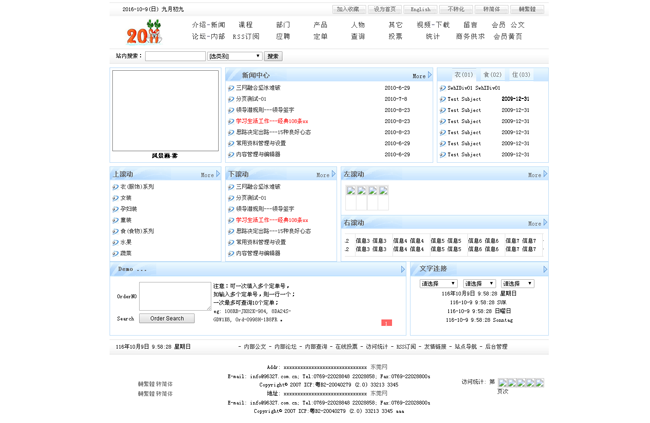
Task: Click bullet icon beside SehIDiv01 row
Action: coord(443,88)
